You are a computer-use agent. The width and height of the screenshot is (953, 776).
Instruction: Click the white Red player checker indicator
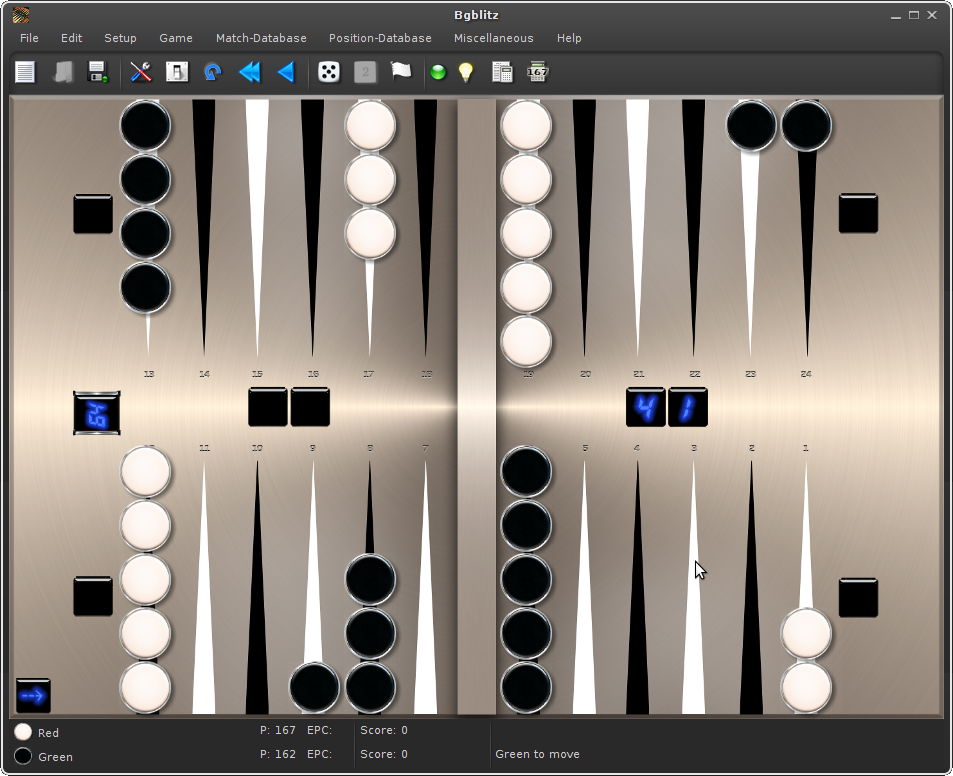tap(23, 733)
